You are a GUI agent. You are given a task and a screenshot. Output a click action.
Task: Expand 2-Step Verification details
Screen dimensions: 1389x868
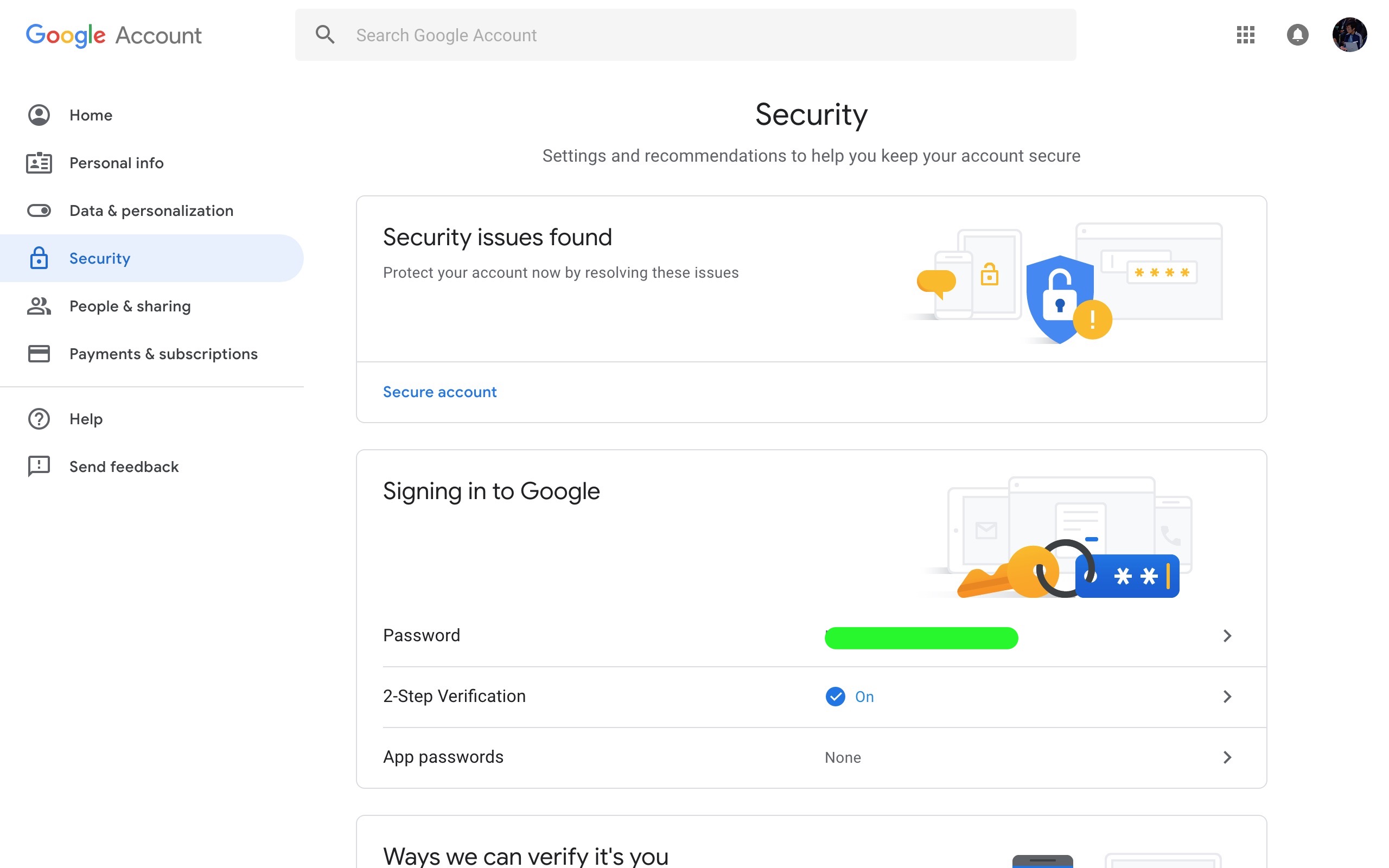click(1228, 697)
